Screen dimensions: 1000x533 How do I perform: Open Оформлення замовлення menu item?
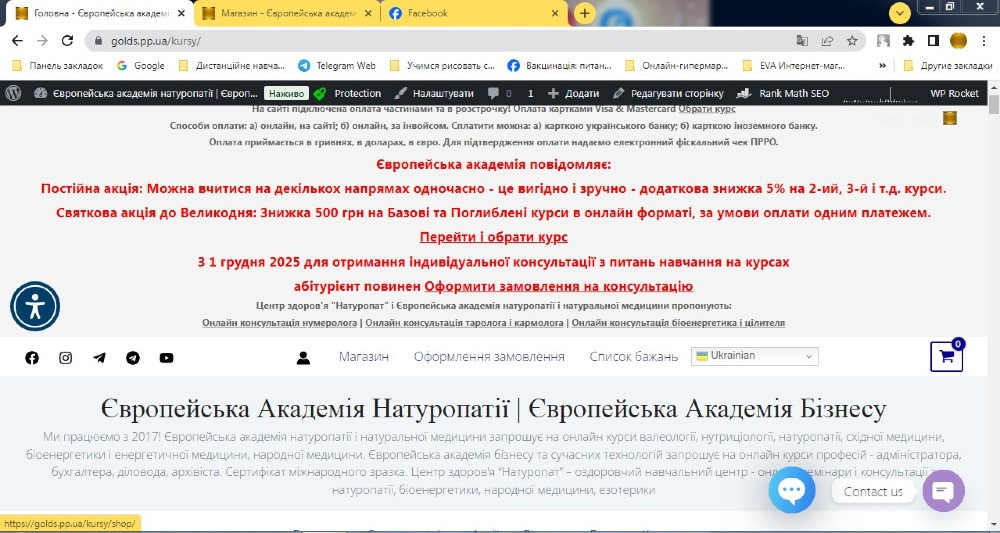[489, 357]
